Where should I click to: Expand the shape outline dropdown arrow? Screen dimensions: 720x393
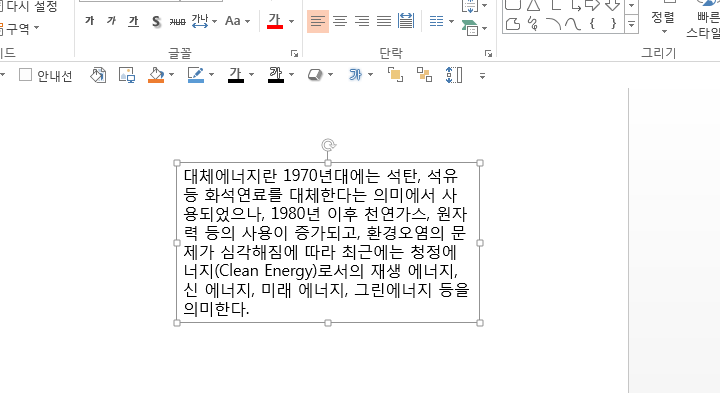pos(212,74)
